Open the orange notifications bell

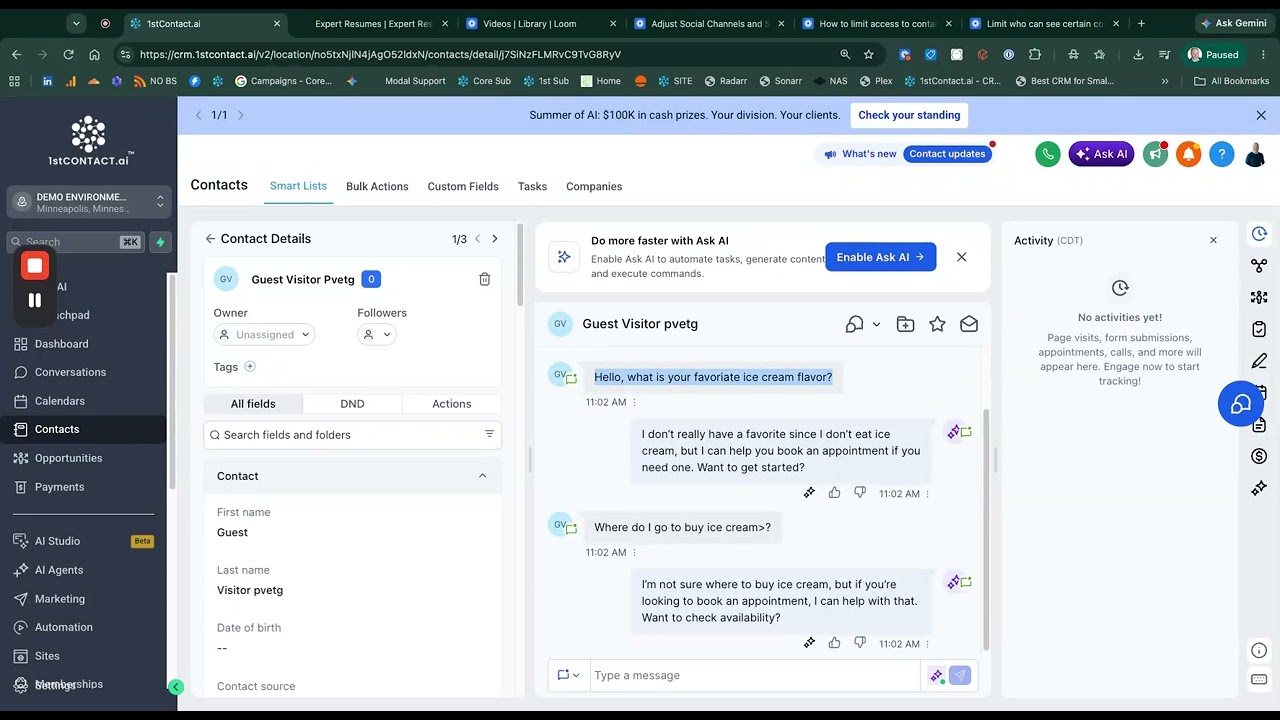coord(1188,154)
